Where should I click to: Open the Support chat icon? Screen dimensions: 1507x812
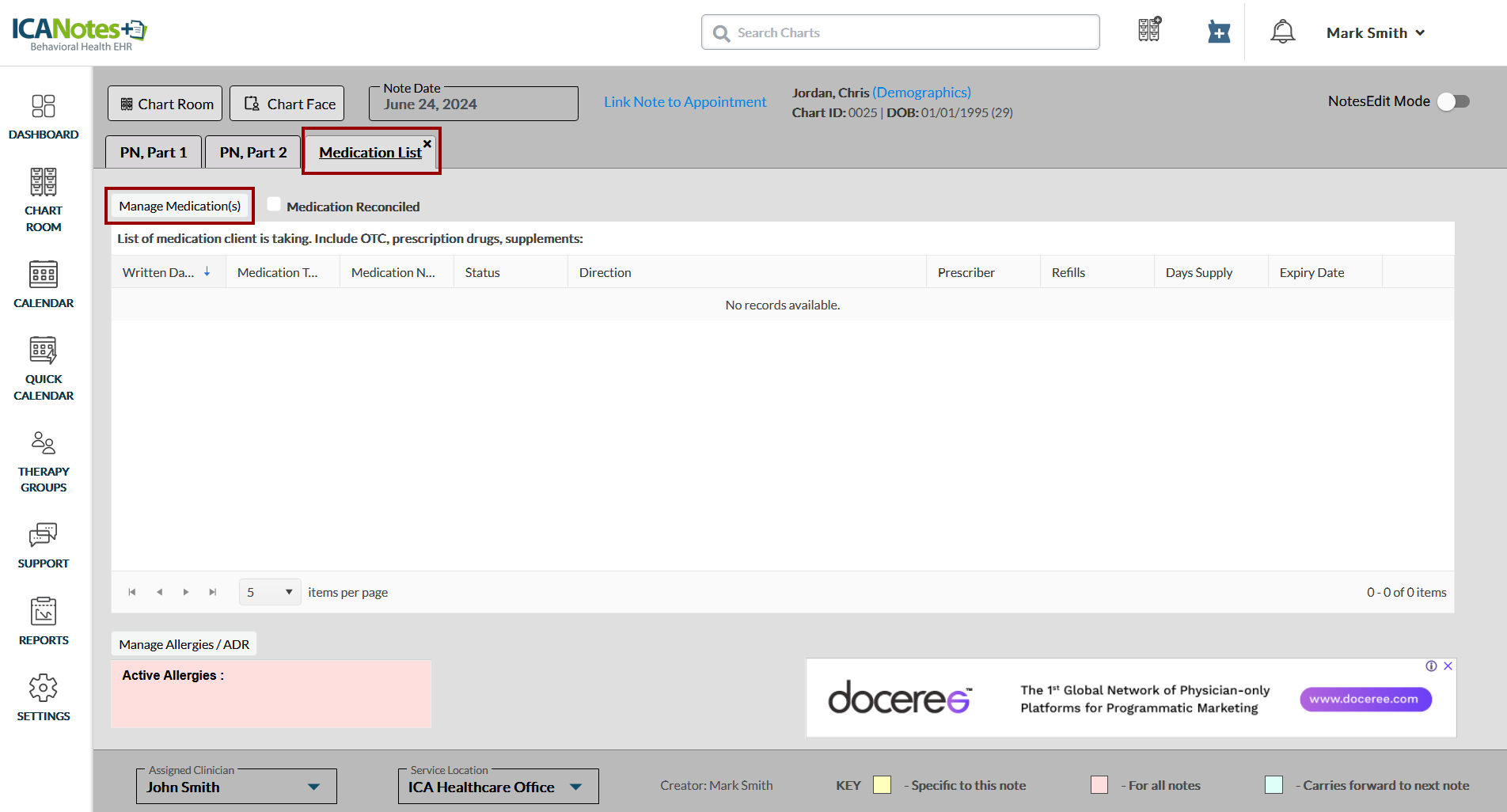click(x=44, y=535)
